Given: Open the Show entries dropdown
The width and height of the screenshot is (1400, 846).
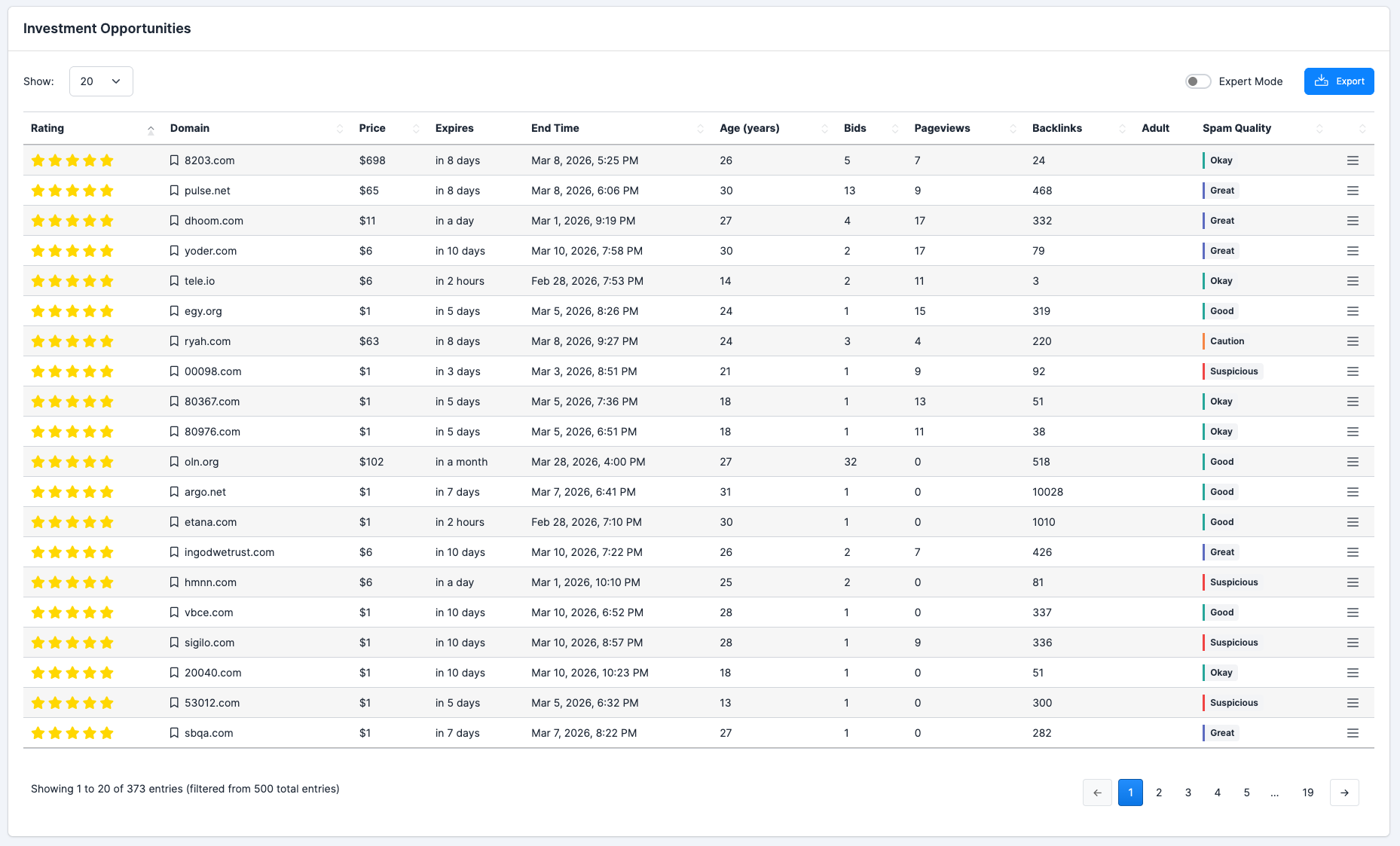Looking at the screenshot, I should (x=101, y=81).
